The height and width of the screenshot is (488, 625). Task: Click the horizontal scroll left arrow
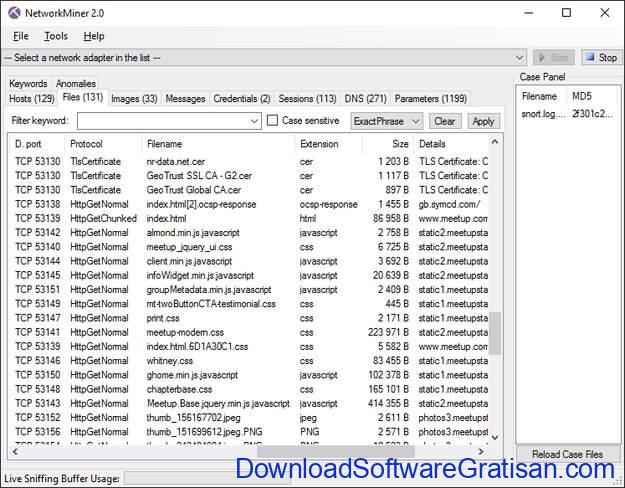[x=15, y=451]
